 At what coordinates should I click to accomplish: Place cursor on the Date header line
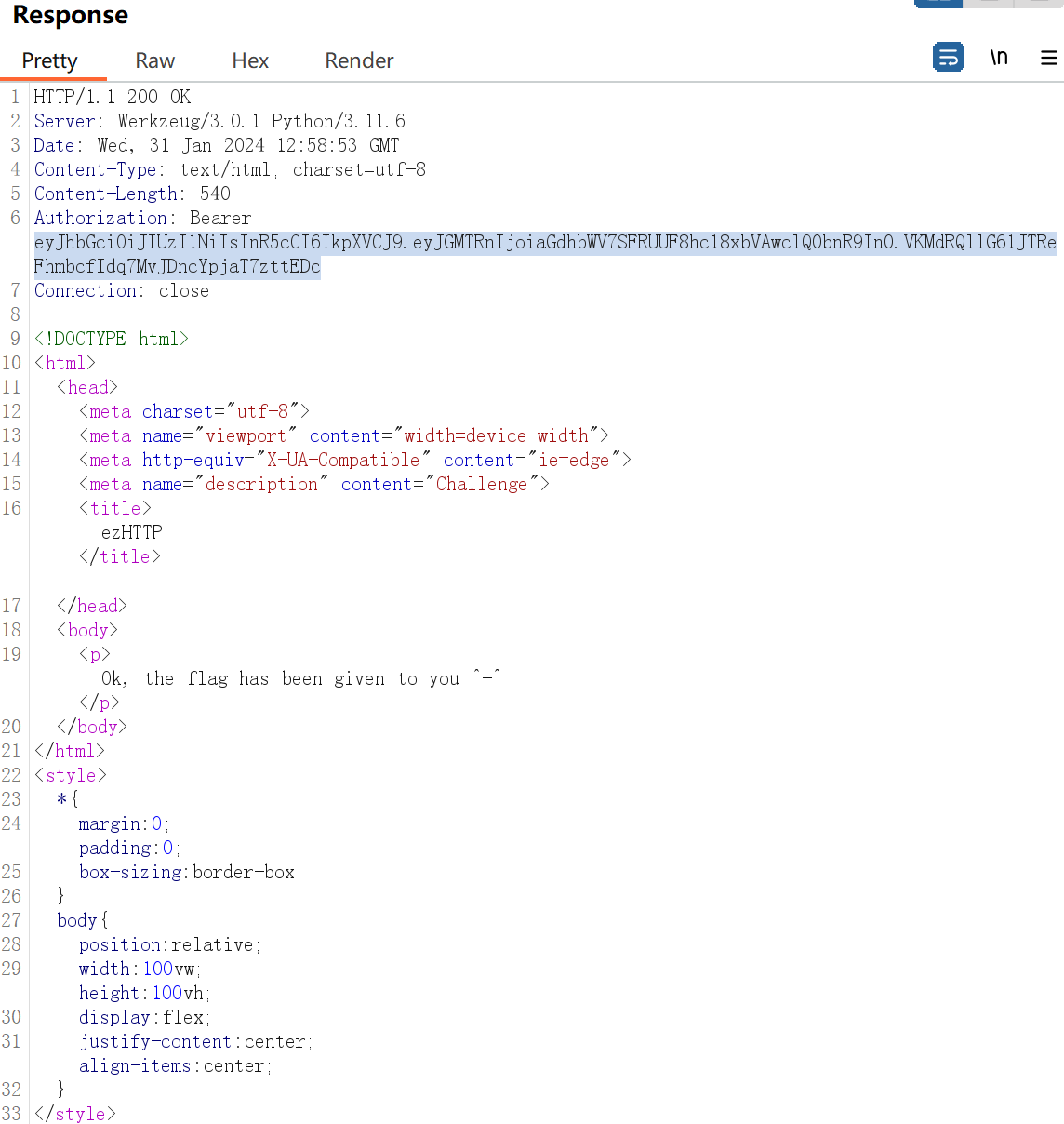click(x=216, y=145)
